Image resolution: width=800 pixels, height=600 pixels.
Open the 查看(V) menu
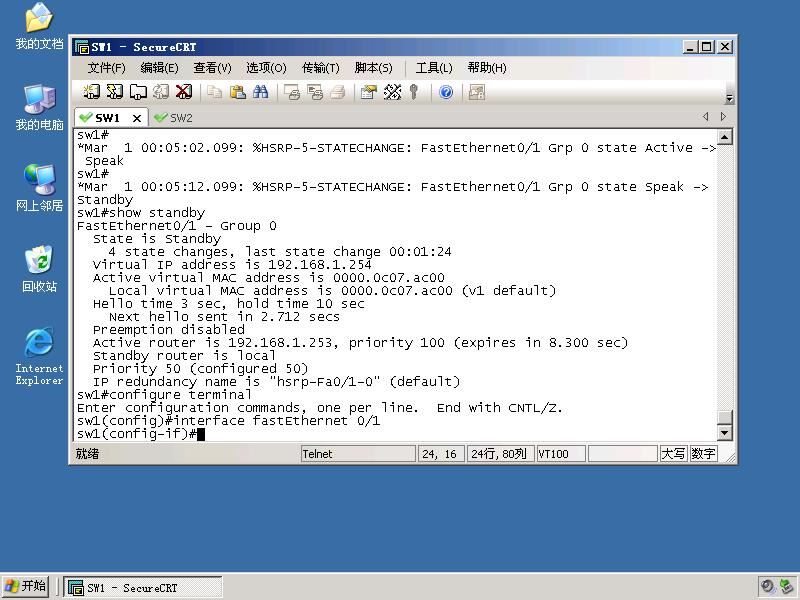coord(212,68)
